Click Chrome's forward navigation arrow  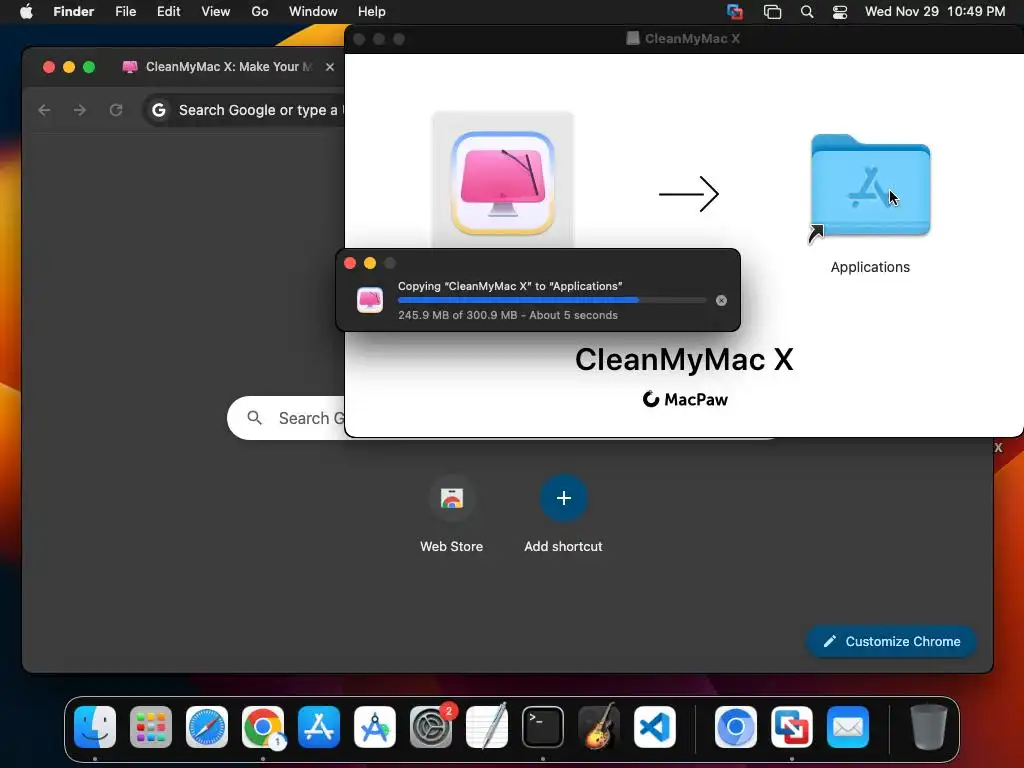tap(80, 110)
